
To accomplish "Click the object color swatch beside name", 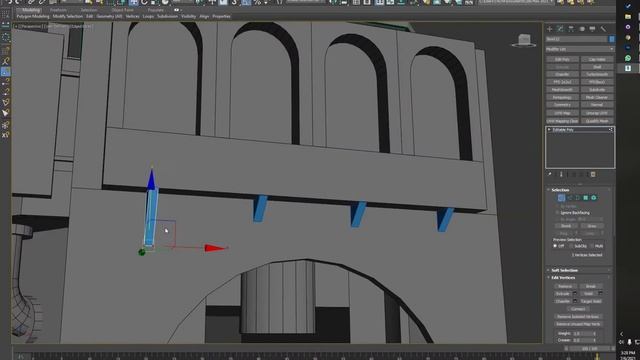I will tap(611, 39).
